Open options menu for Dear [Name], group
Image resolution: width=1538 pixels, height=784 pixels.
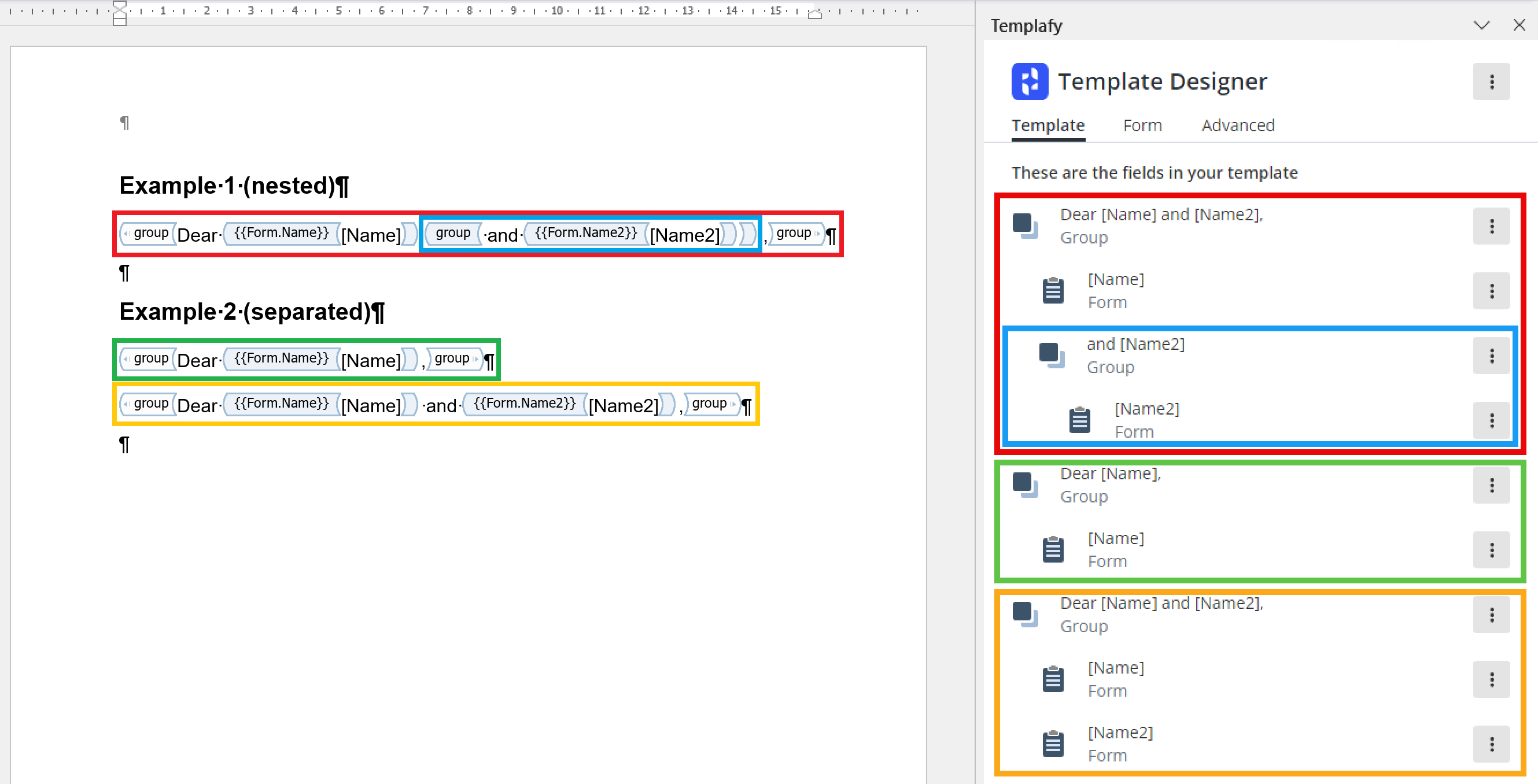(1491, 485)
